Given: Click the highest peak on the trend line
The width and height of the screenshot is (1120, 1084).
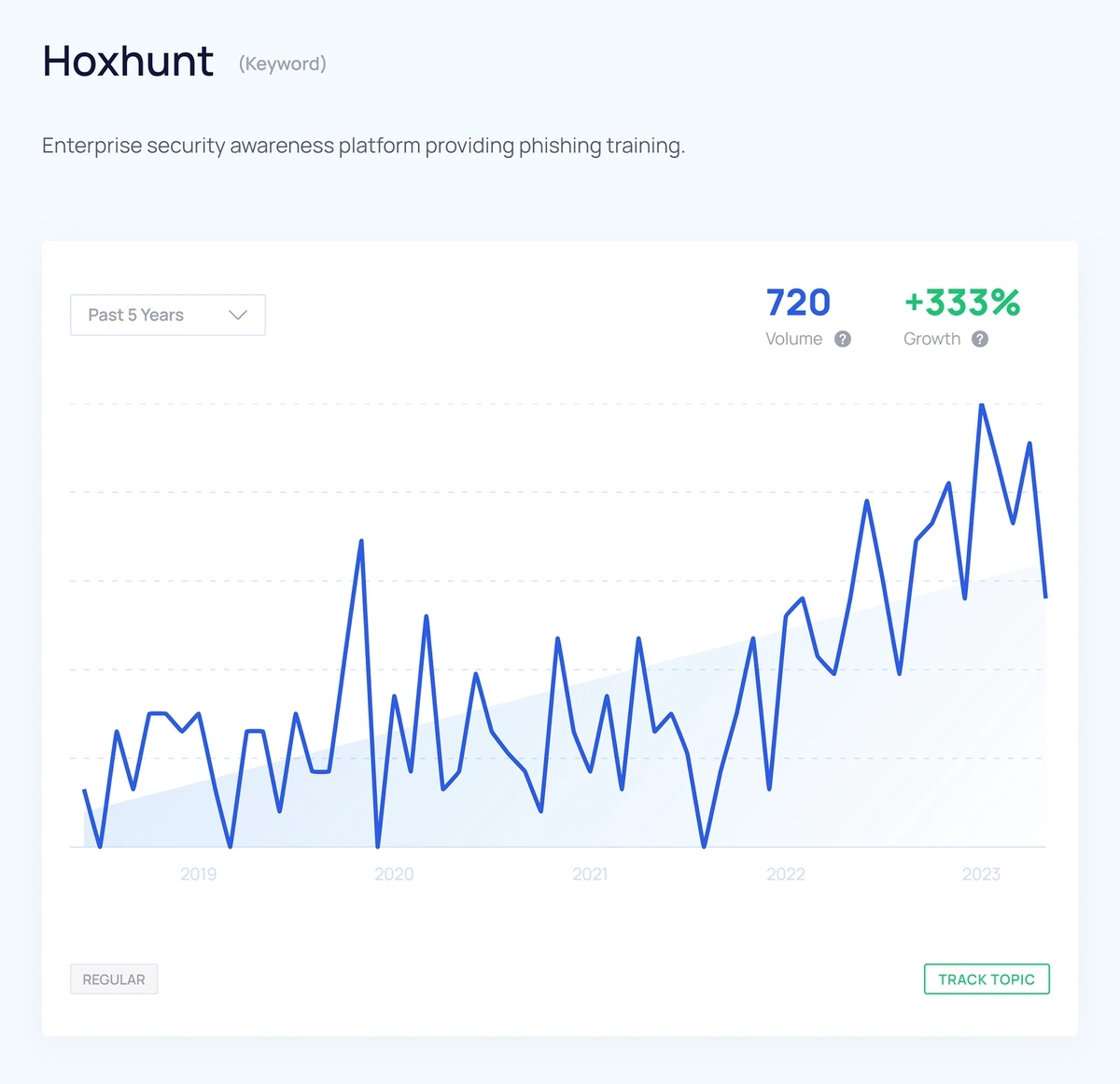Looking at the screenshot, I should (x=982, y=405).
